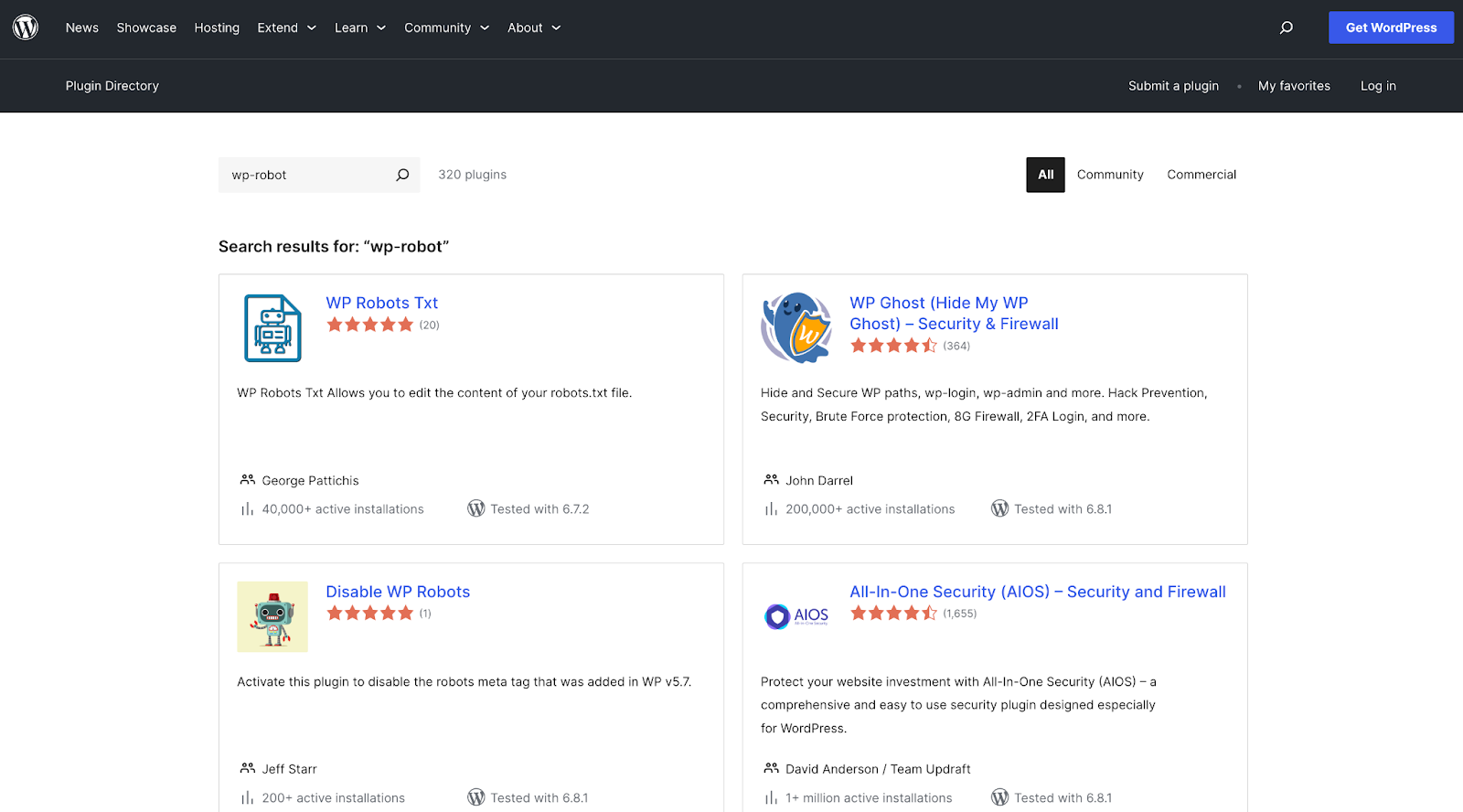Click WordPress icon in Disable WP Robots card
The height and width of the screenshot is (812, 1463).
[476, 797]
